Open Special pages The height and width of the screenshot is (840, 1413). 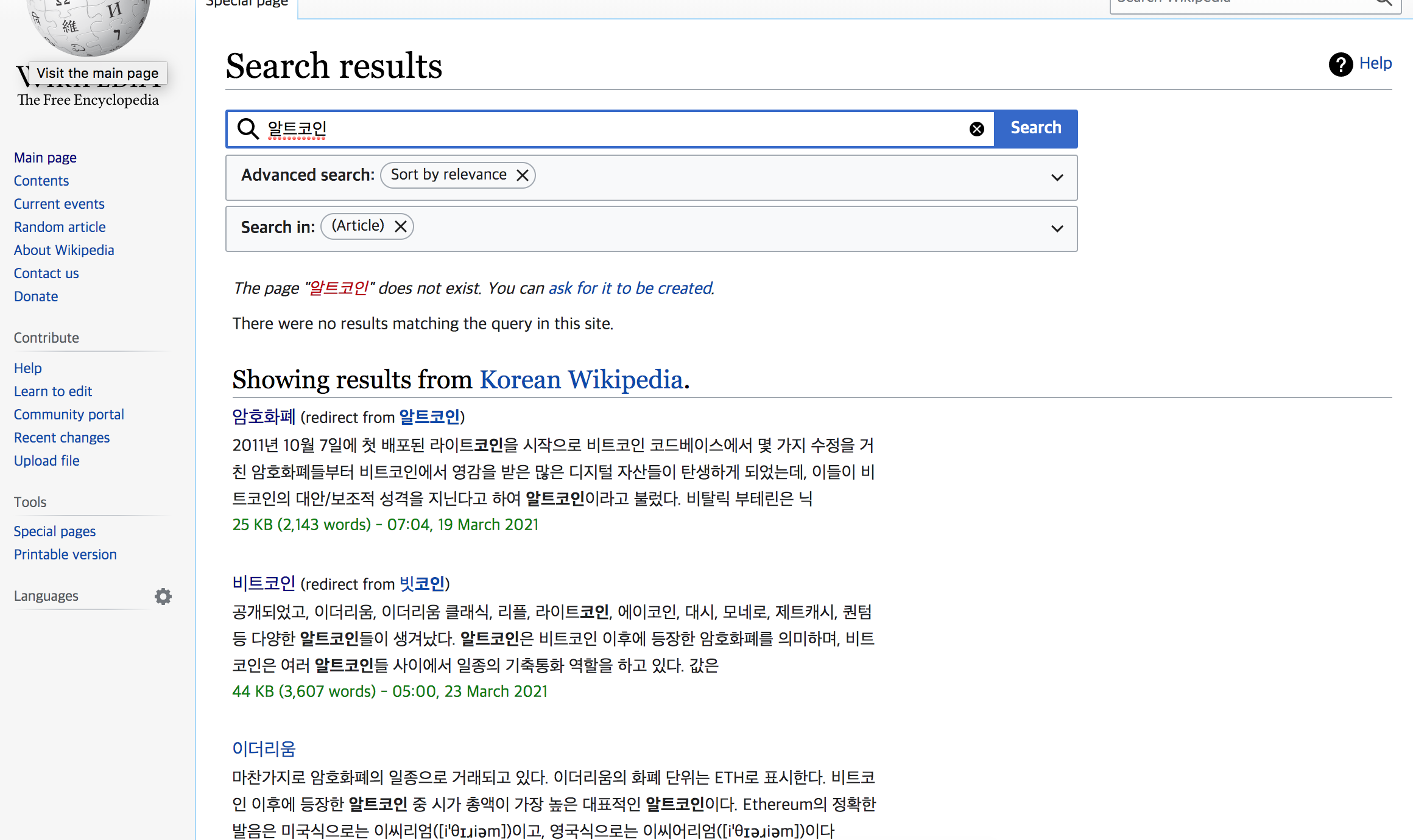pos(55,531)
